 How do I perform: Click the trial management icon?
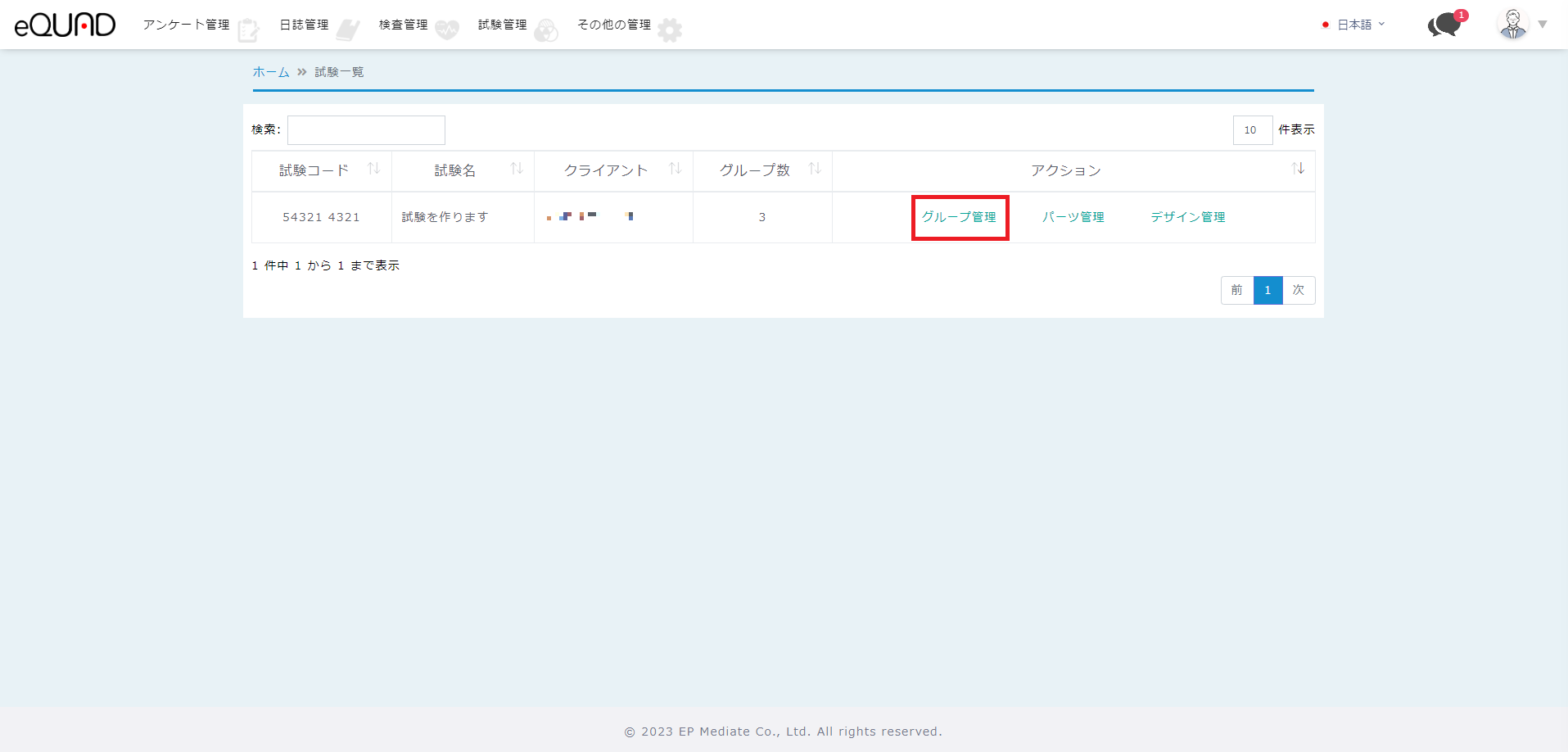(x=546, y=30)
